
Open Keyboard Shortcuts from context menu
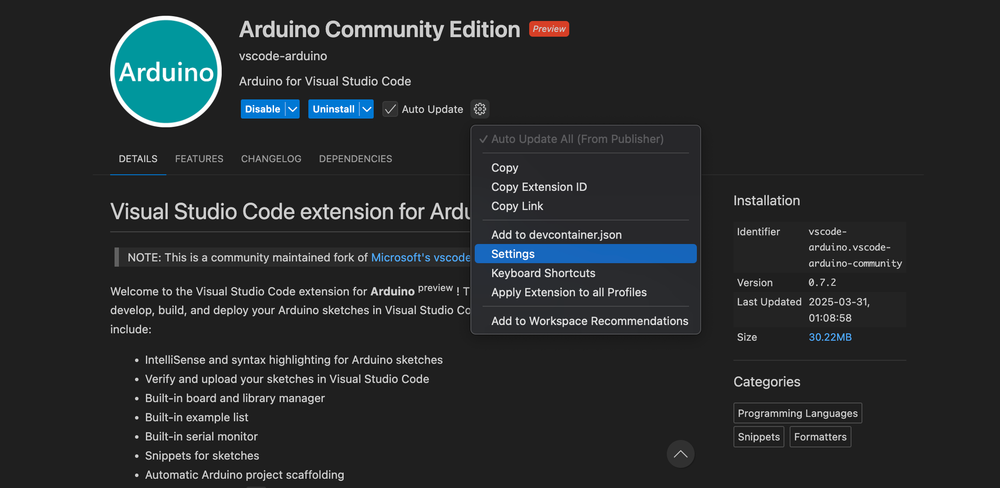[543, 273]
